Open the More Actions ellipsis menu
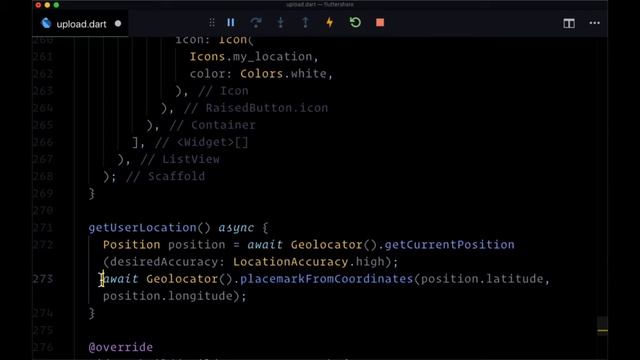Screen dimensions: 640x360 click(595, 23)
